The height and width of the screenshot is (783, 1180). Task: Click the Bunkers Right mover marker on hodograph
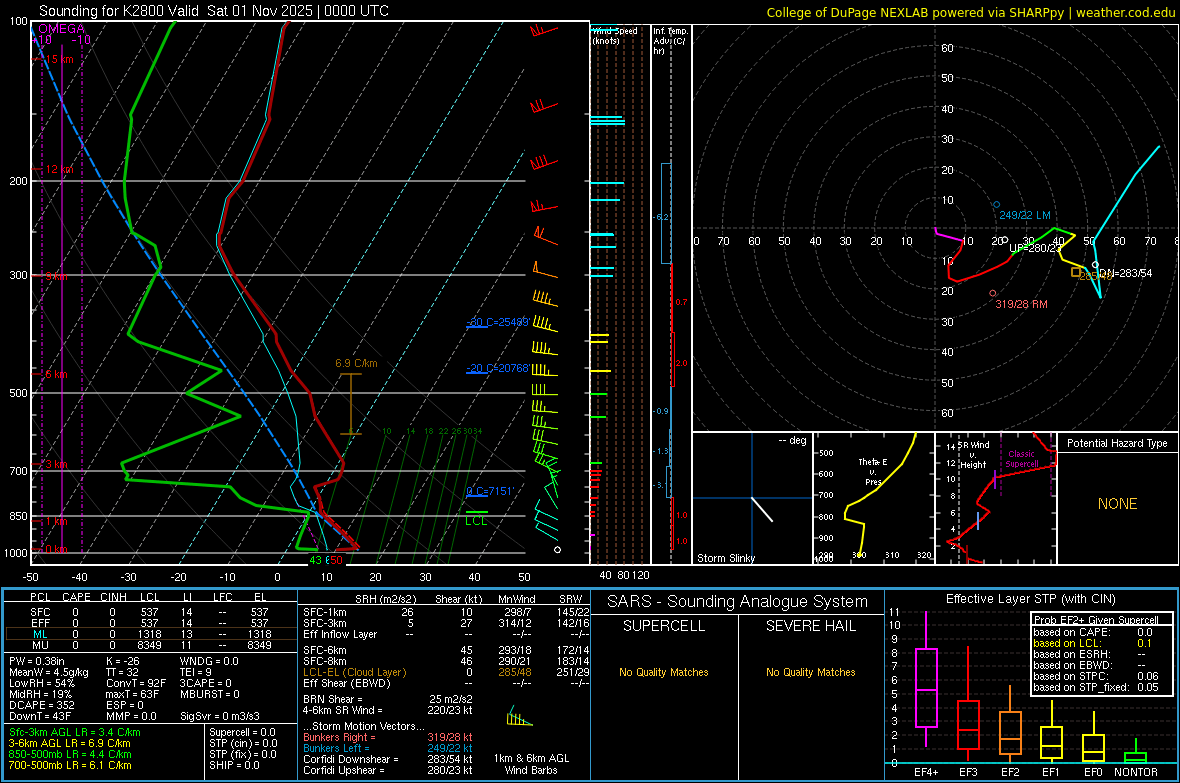point(993,294)
